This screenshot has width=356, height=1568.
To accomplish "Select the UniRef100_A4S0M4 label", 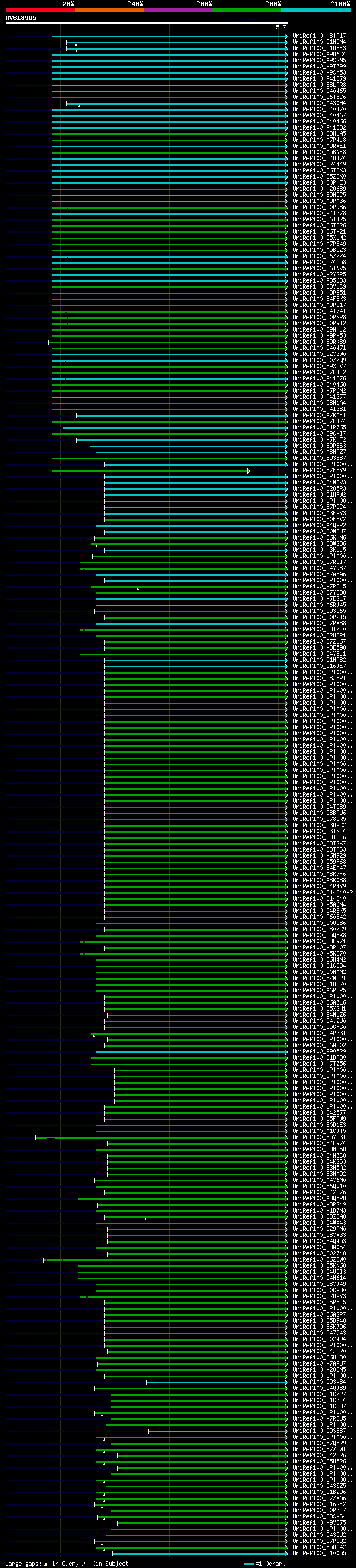I will point(319,103).
